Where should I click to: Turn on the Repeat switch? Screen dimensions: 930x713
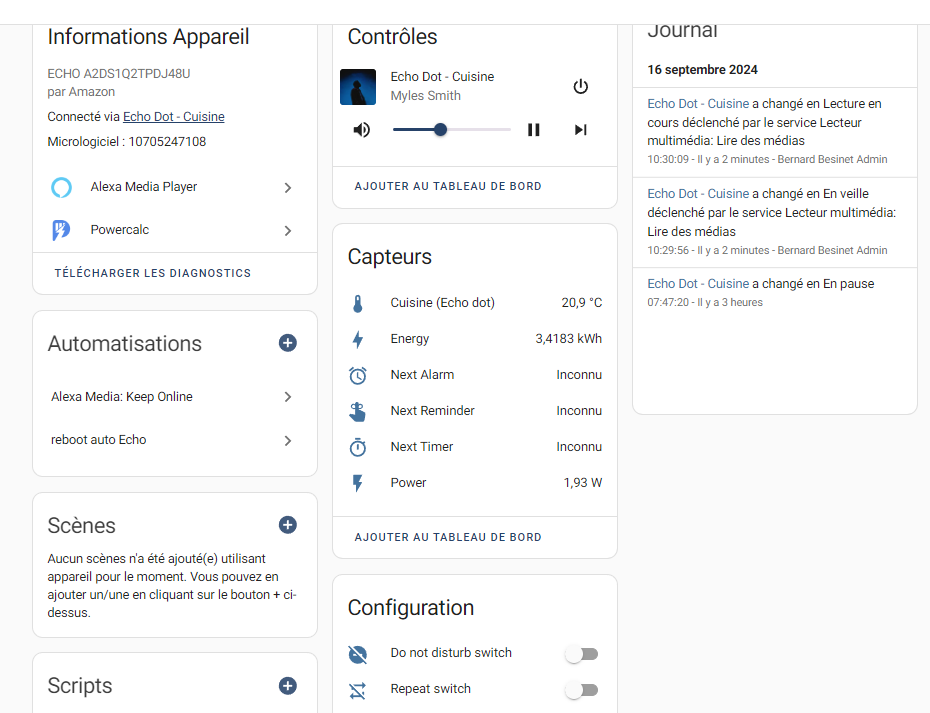coord(581,690)
